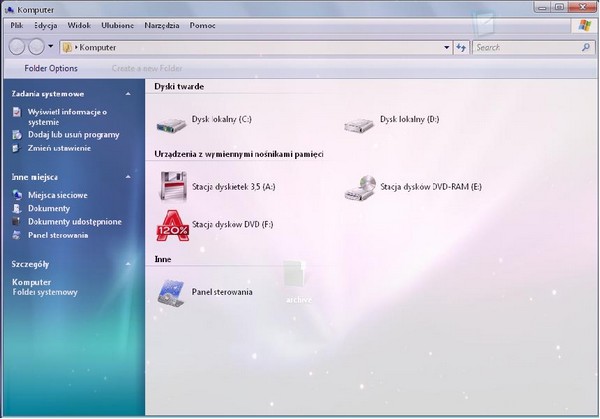Click into the Search input field
The height and width of the screenshot is (419, 600).
525,47
